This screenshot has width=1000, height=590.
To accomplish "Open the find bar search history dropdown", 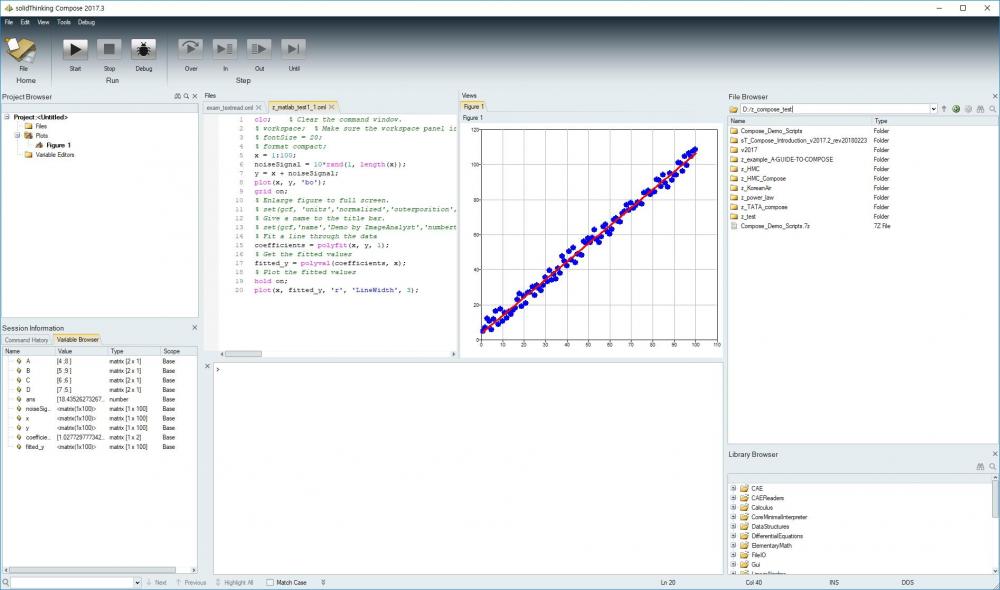I will [x=137, y=582].
